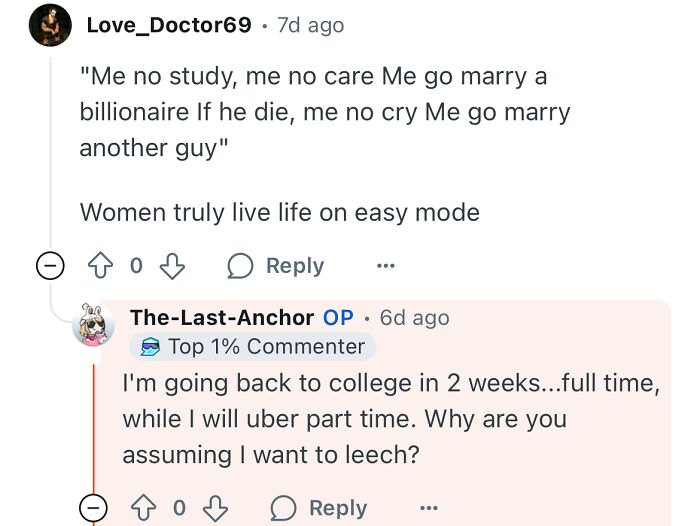
Task: Click the 6d ago timestamp
Action: 414,317
